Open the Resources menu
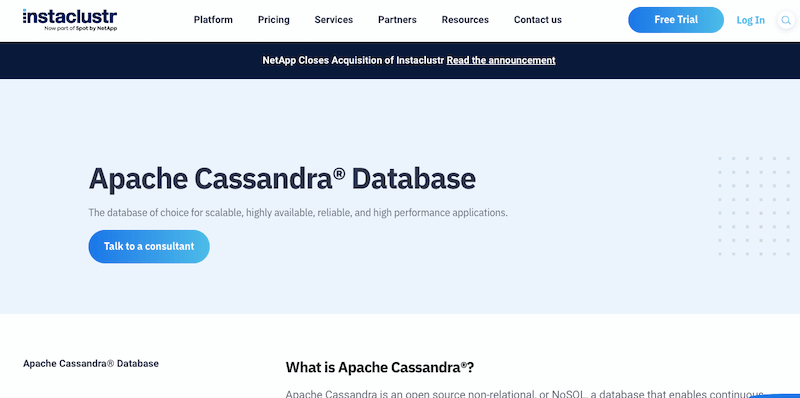 point(465,20)
